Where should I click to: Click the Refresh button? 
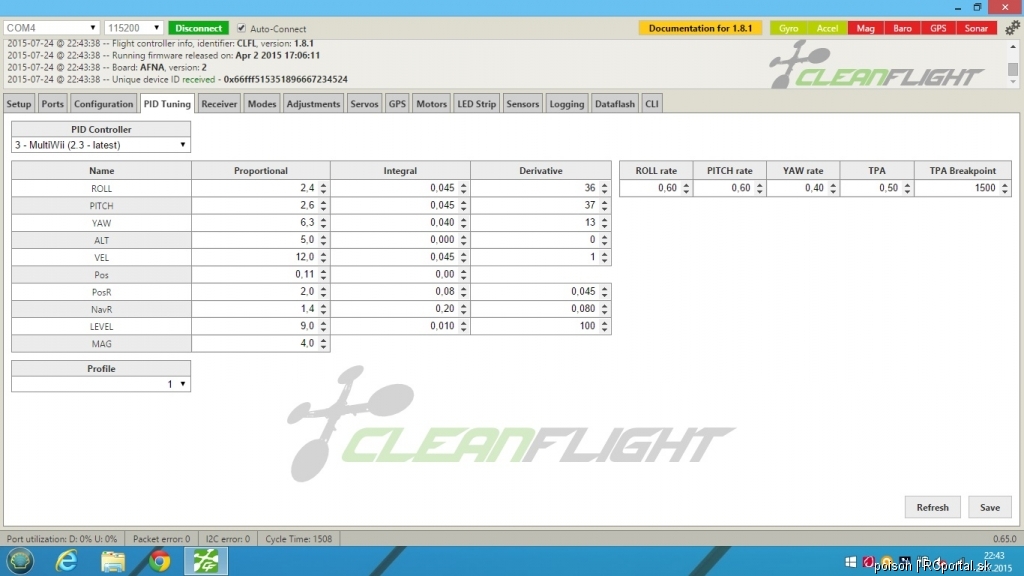point(932,507)
